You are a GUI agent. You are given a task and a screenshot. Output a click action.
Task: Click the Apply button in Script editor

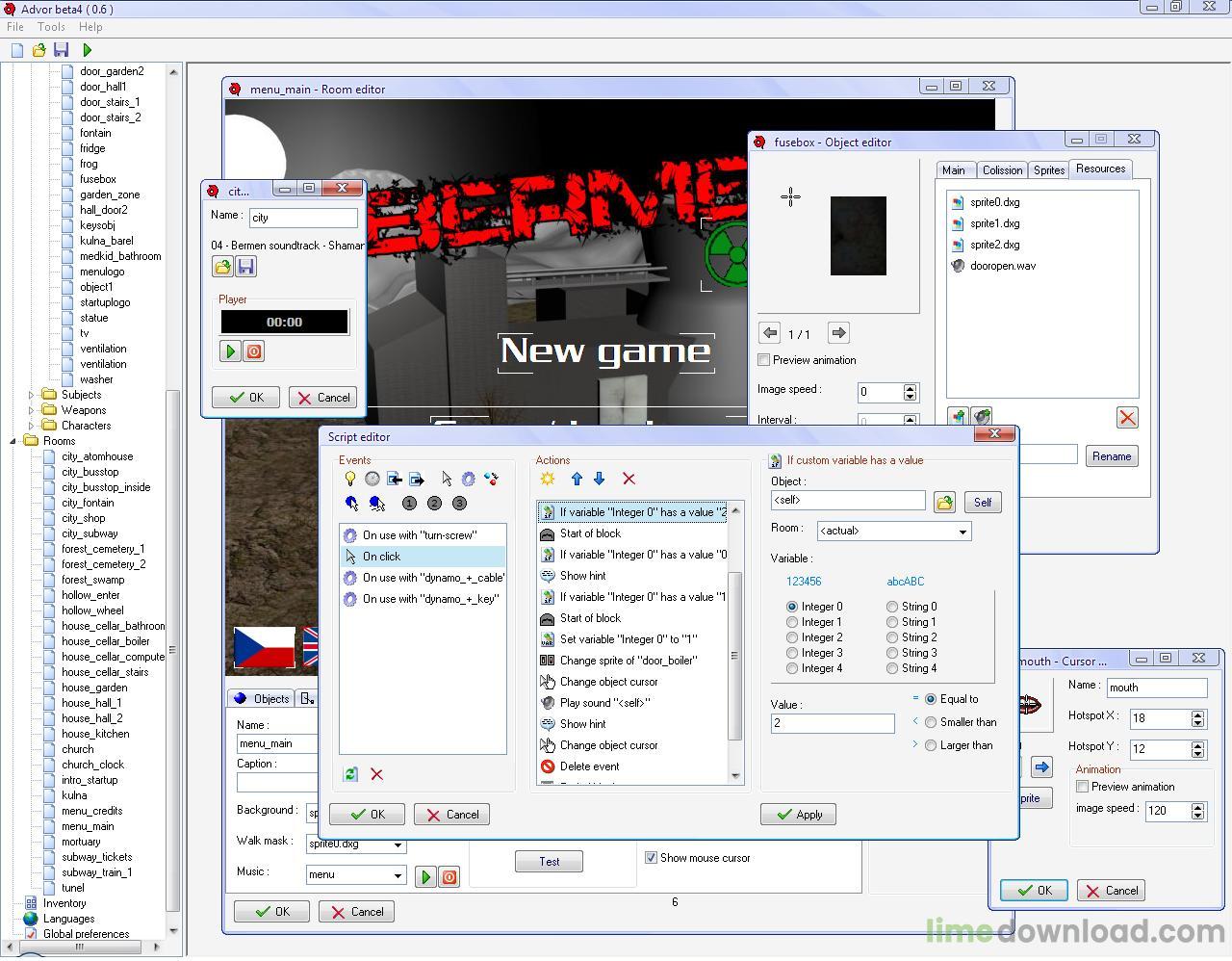tap(798, 815)
